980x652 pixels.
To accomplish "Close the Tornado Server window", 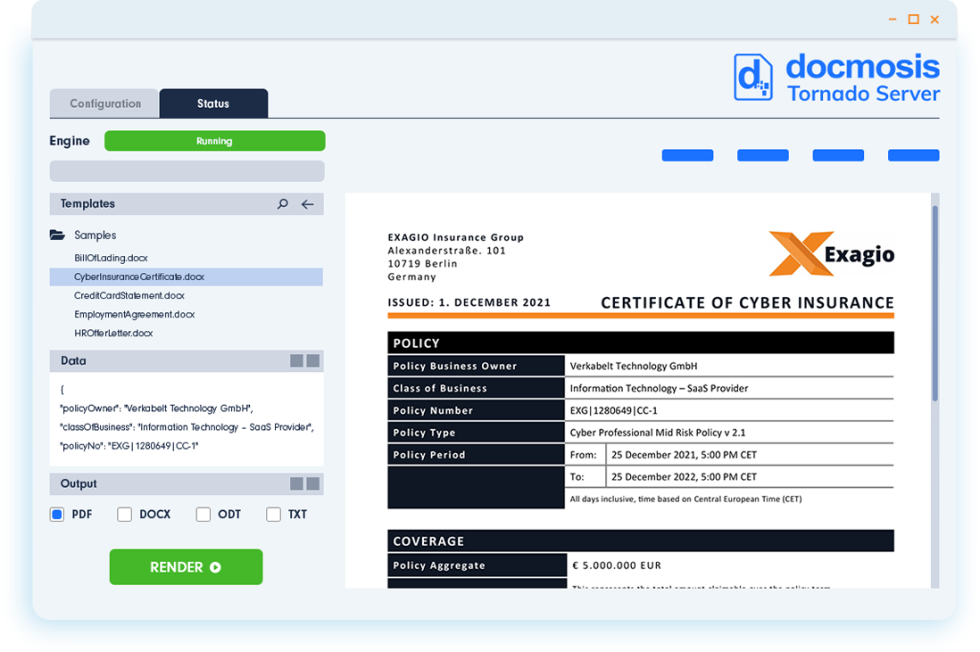I will point(935,19).
